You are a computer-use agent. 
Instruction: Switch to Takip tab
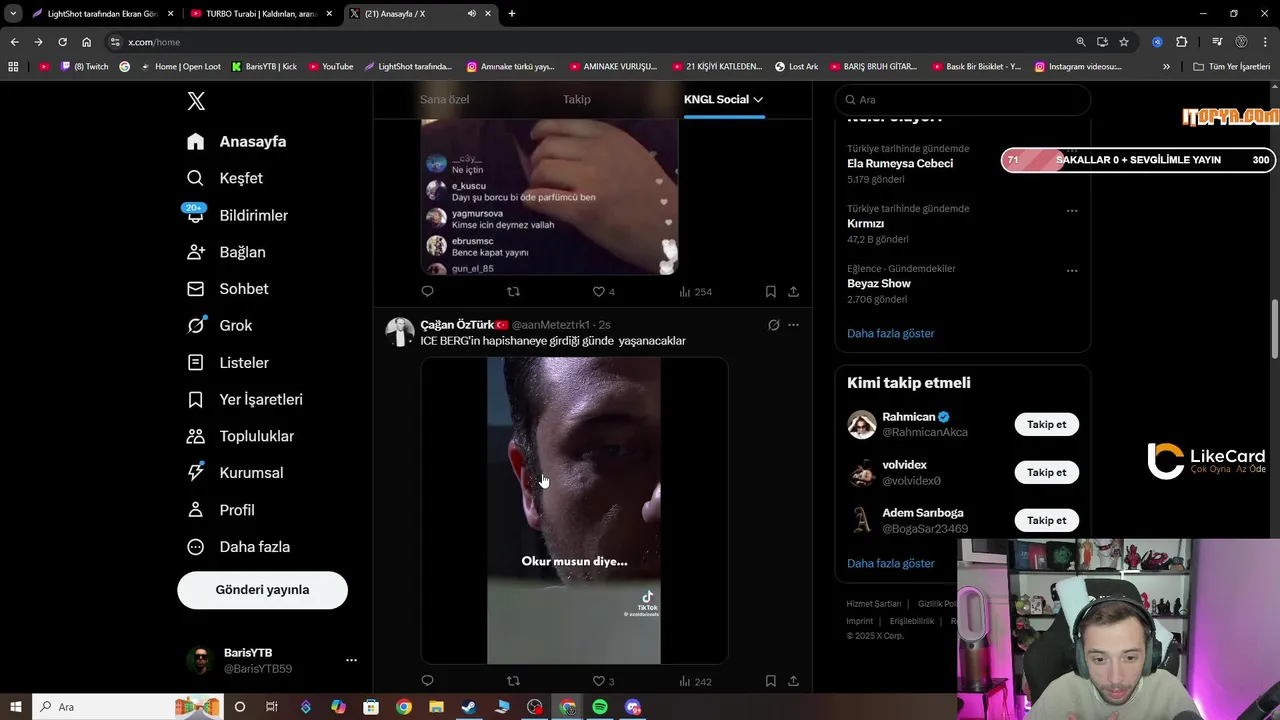tap(577, 99)
